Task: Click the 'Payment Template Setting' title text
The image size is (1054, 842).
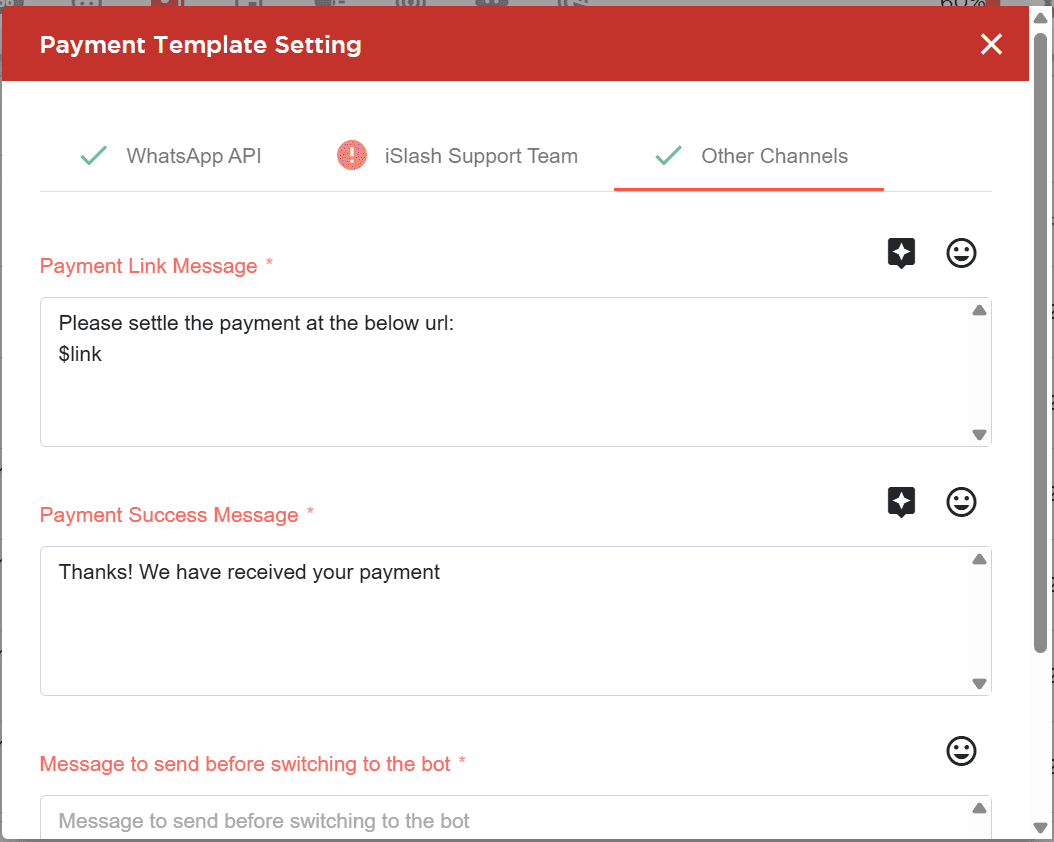Action: (x=200, y=45)
